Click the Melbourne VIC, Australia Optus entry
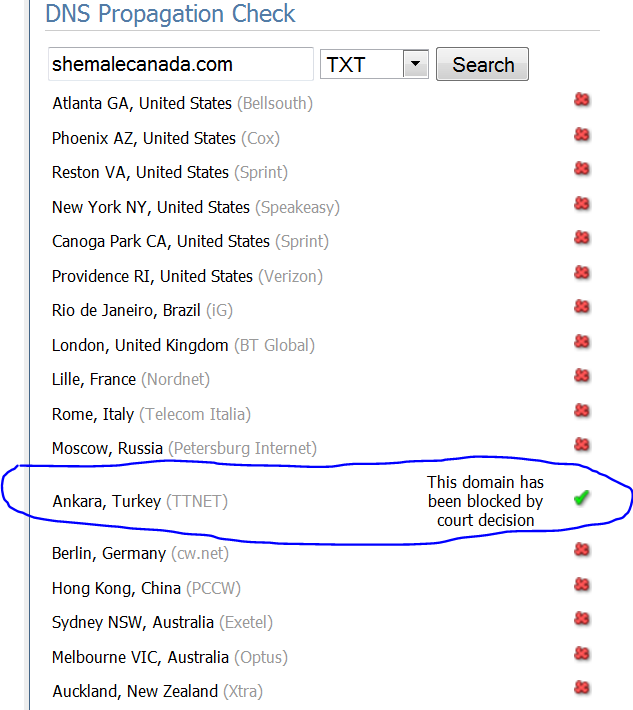Image resolution: width=633 pixels, height=710 pixels. (x=169, y=657)
